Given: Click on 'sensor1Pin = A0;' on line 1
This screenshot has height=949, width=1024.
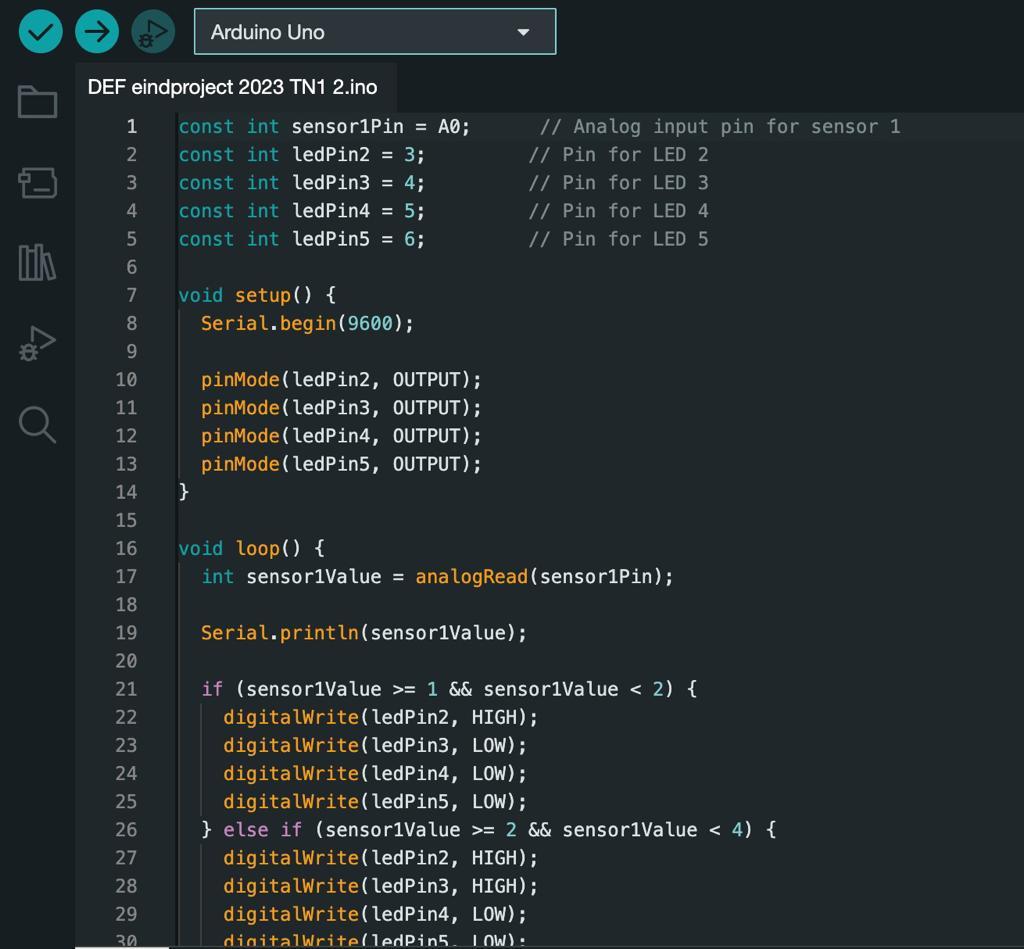Looking at the screenshot, I should click(380, 126).
